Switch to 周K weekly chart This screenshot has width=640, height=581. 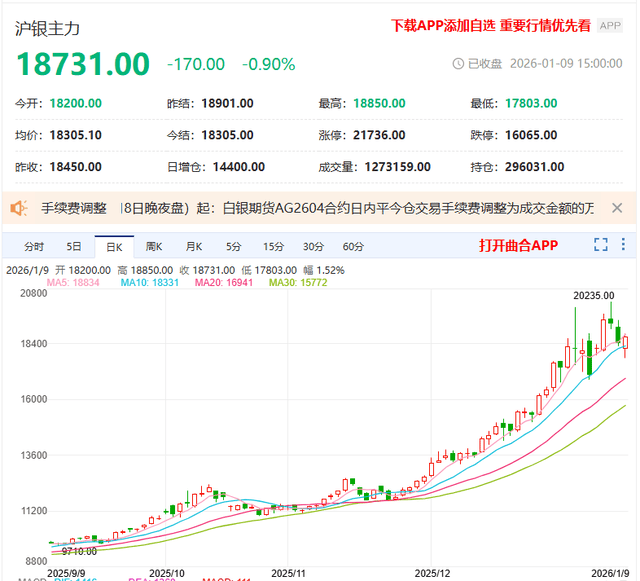pyautogui.click(x=153, y=246)
